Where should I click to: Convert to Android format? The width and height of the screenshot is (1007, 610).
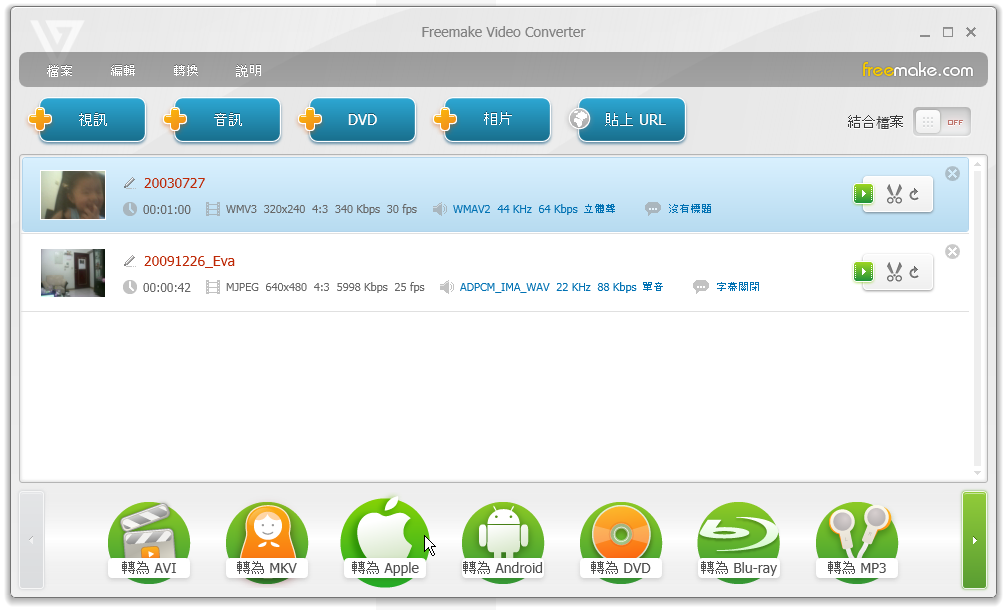pos(503,543)
